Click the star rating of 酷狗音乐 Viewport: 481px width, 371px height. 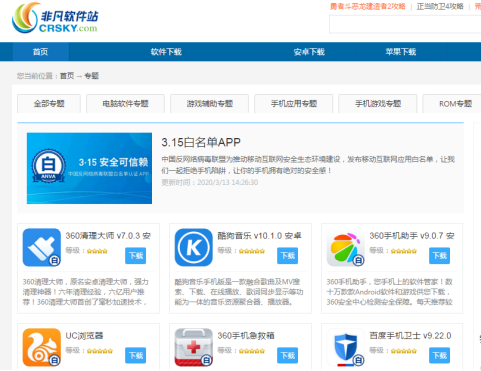252,251
